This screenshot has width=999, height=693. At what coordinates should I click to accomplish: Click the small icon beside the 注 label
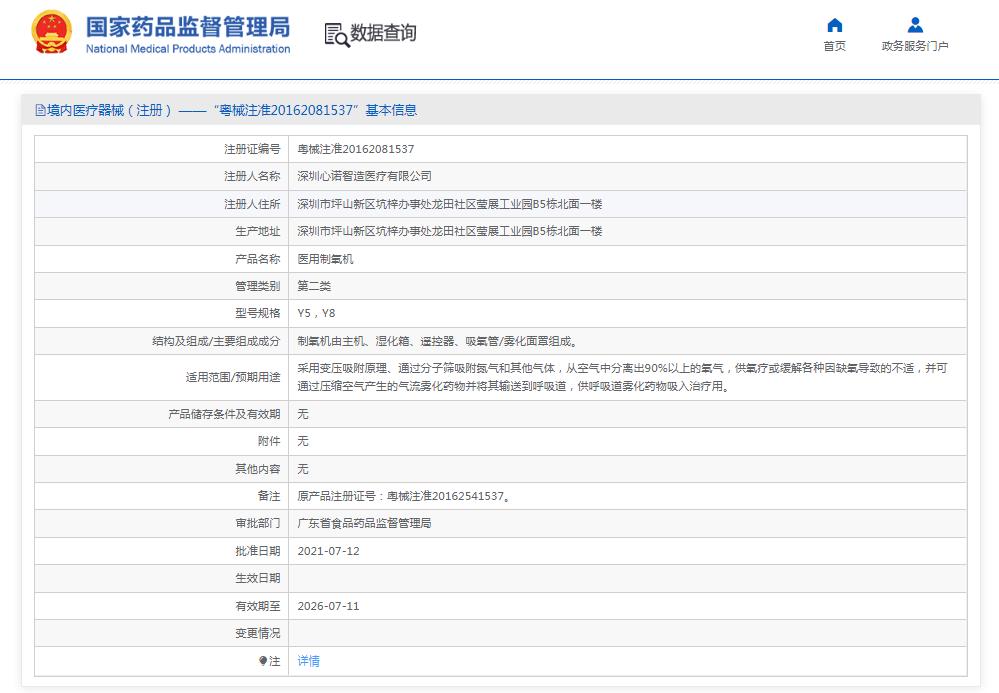tap(263, 661)
